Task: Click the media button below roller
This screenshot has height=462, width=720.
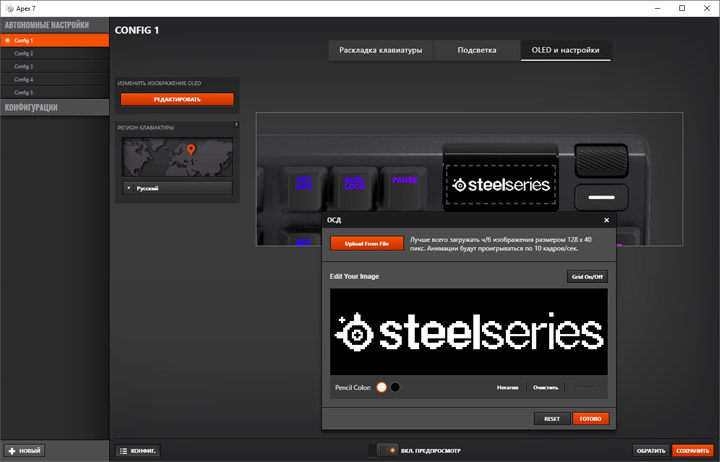Action: point(601,197)
